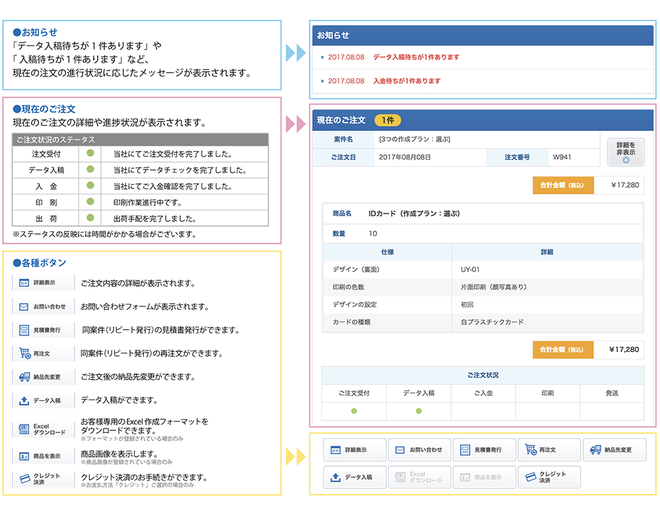The image size is (660, 524).
Task: Open お問い合わせ form from the bottom button panel
Action: pos(420,450)
